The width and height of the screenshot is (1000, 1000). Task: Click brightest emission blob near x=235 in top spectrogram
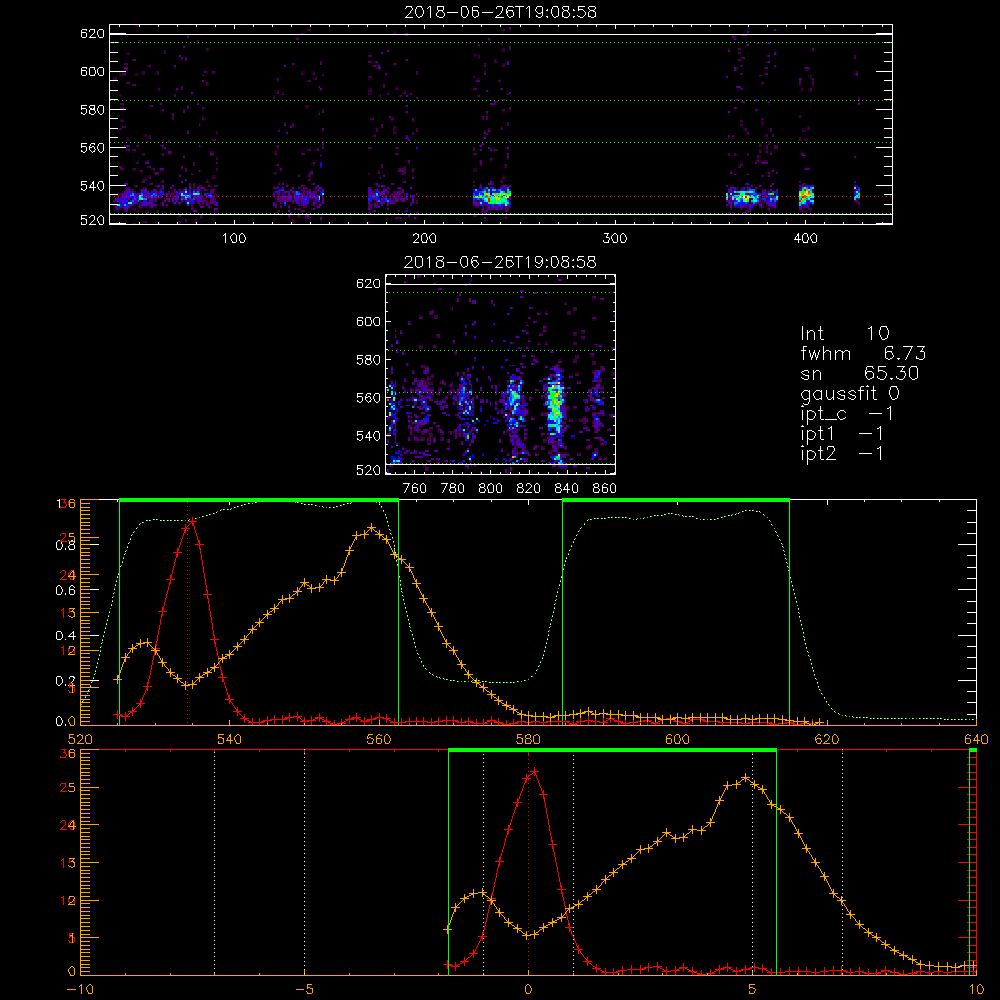(x=492, y=196)
